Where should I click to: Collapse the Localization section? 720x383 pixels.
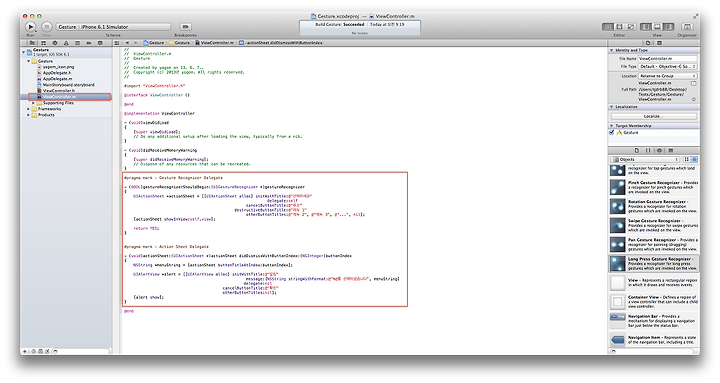coord(612,107)
